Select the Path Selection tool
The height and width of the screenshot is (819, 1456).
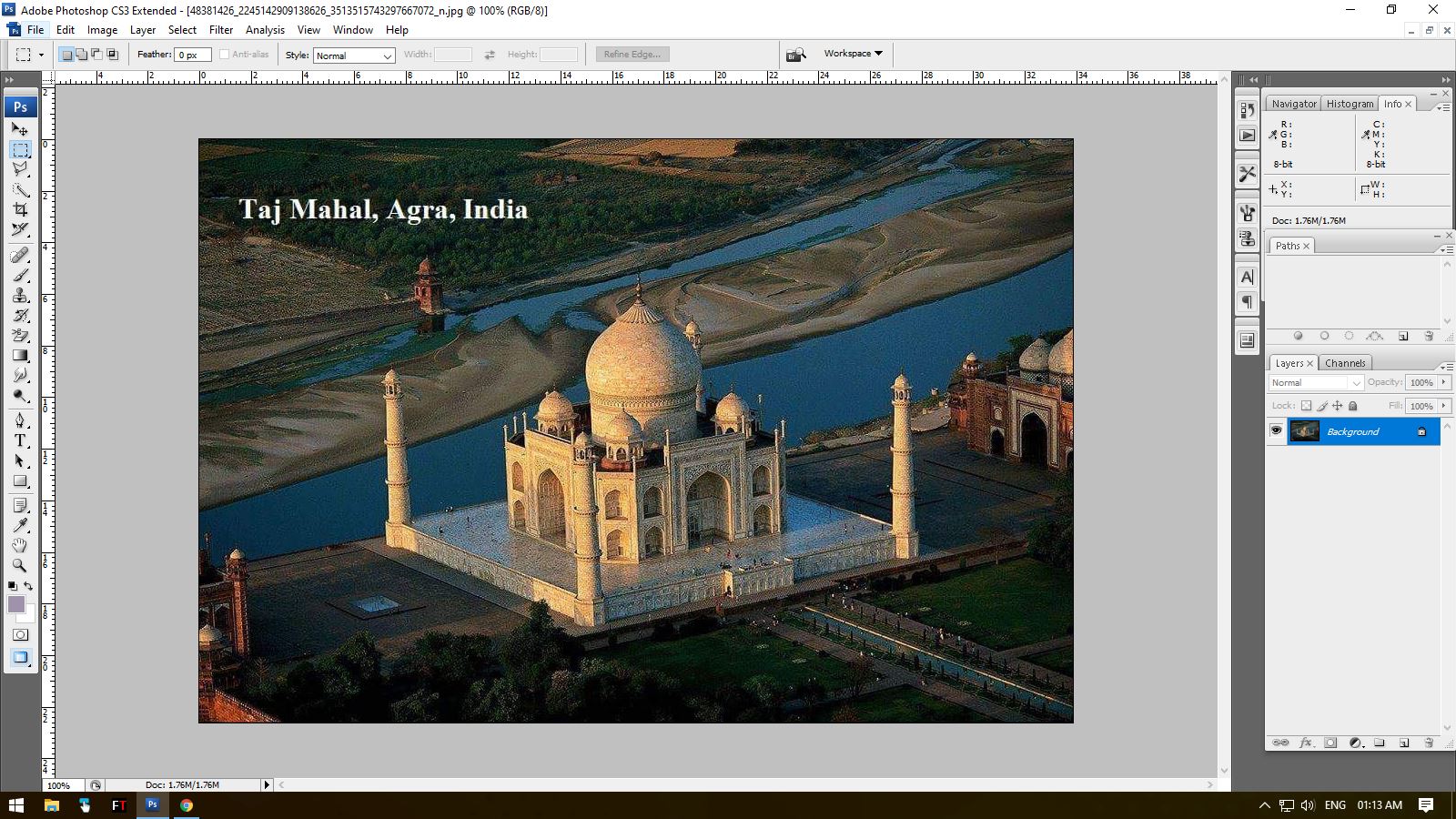coord(20,460)
